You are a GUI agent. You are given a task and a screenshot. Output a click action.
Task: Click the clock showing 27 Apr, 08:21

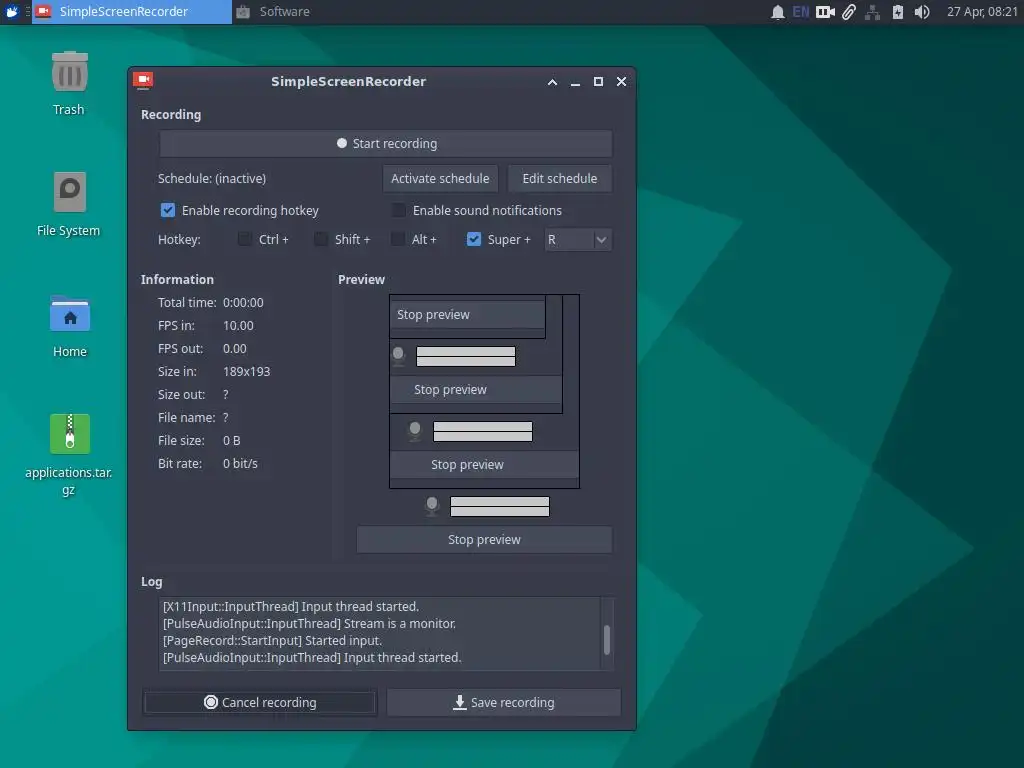click(982, 12)
